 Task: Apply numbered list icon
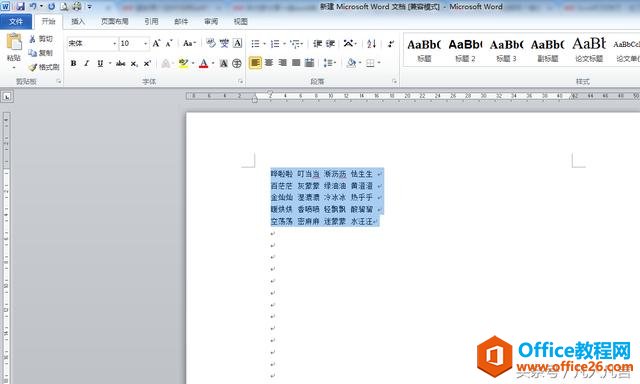click(275, 43)
